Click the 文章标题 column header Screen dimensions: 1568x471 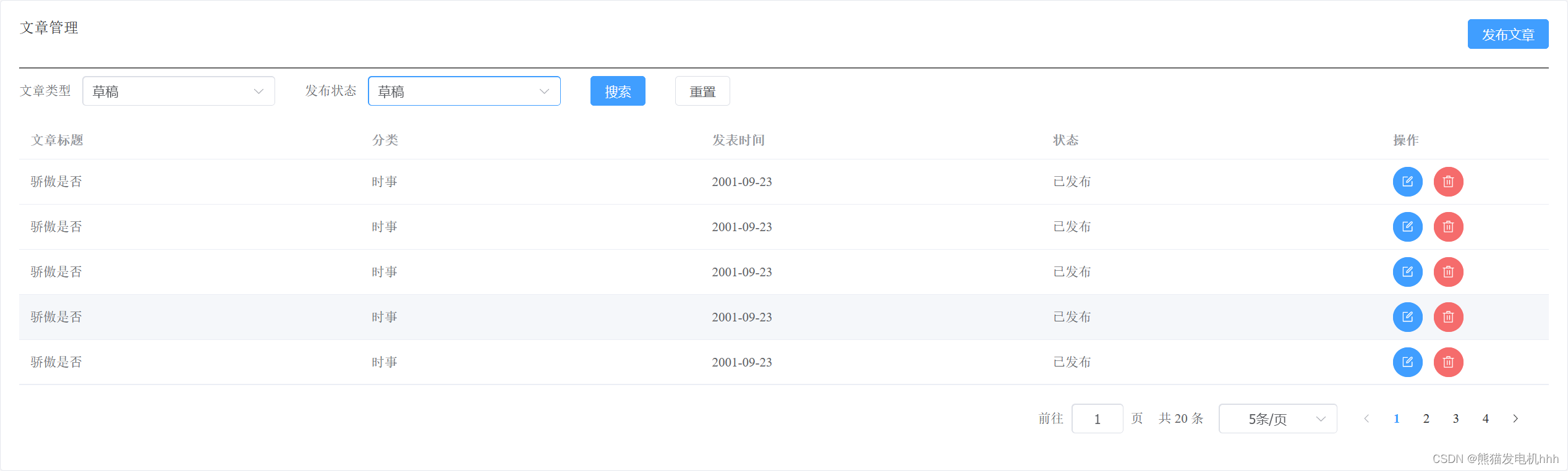tap(57, 140)
